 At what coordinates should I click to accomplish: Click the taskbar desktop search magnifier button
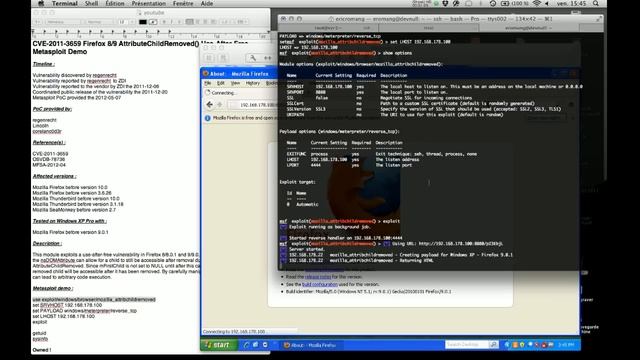pyautogui.click(x=493, y=345)
